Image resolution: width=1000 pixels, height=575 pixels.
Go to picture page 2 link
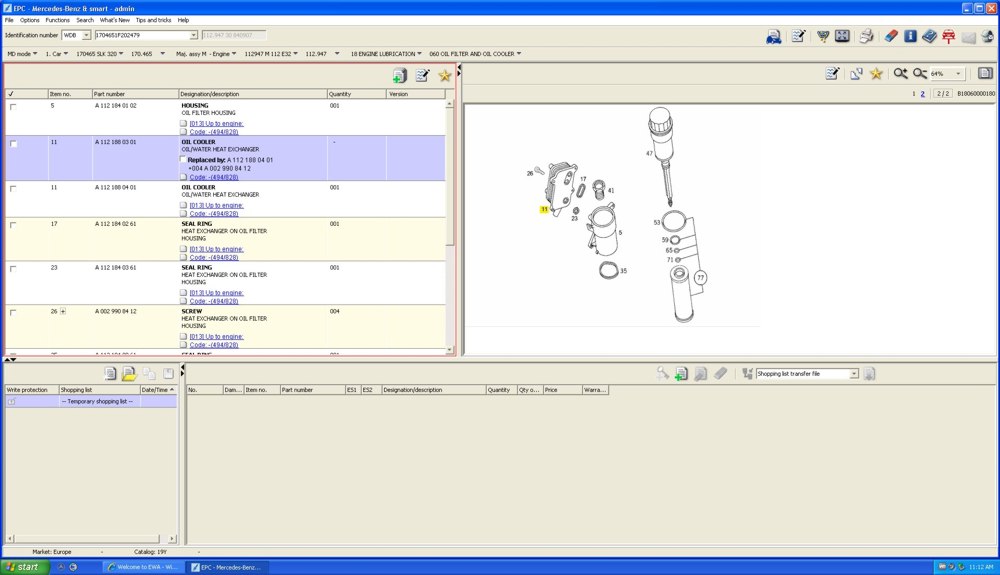coord(922,94)
